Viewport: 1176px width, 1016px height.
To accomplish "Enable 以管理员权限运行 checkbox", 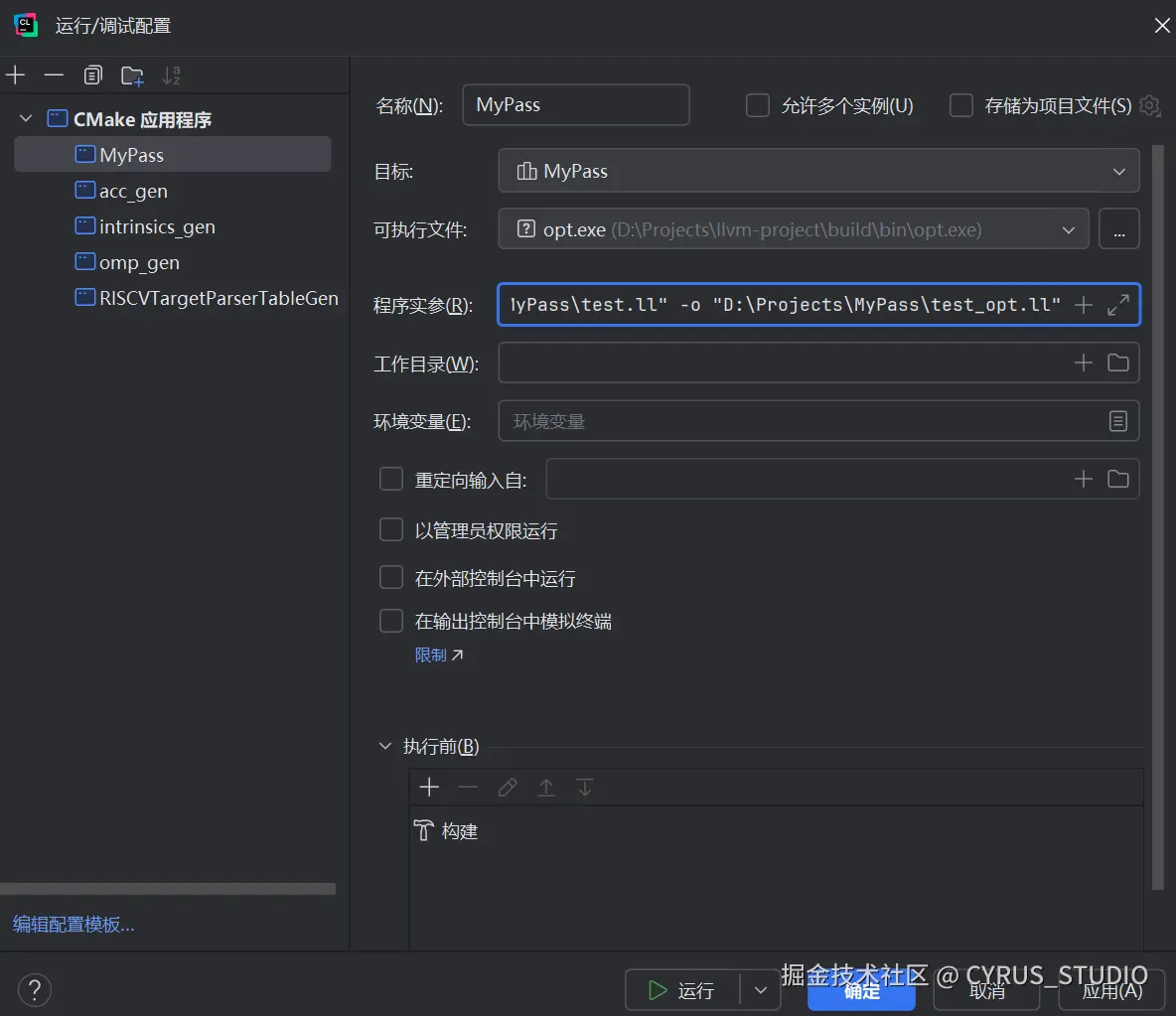I will pos(390,530).
